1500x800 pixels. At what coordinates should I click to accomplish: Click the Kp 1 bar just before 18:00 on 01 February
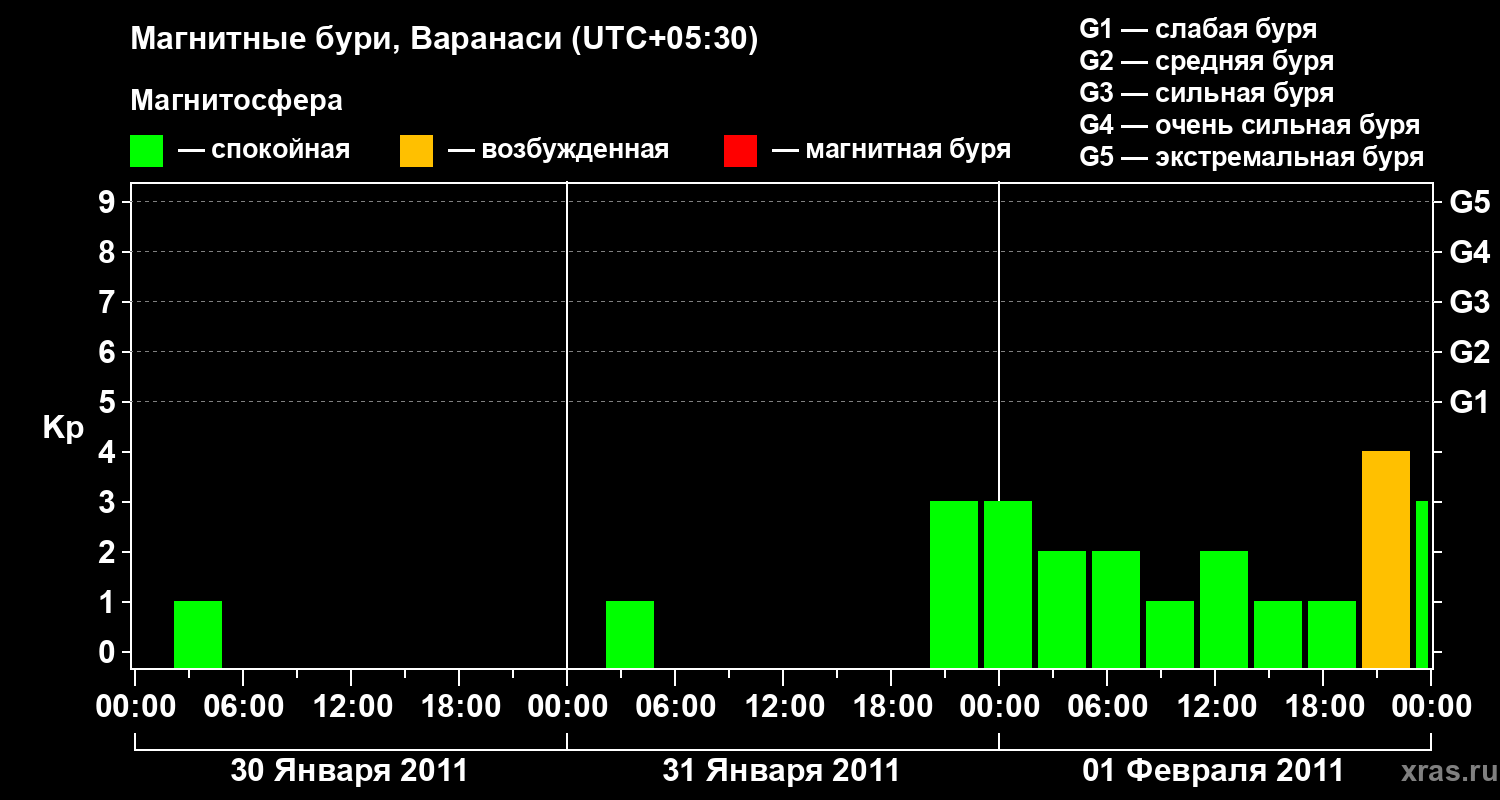[x=1278, y=634]
